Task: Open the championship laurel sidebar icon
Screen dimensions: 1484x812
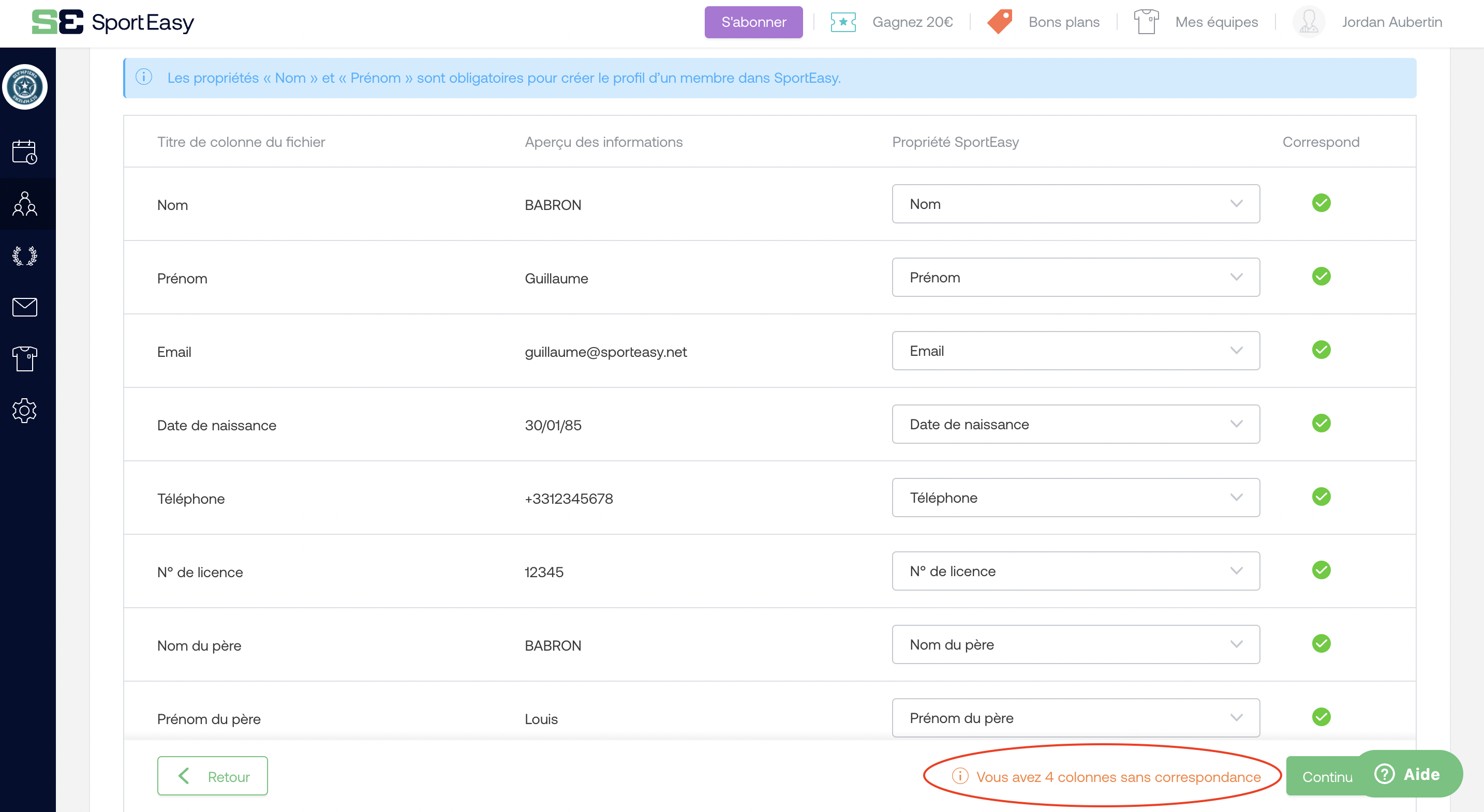Action: 25,255
